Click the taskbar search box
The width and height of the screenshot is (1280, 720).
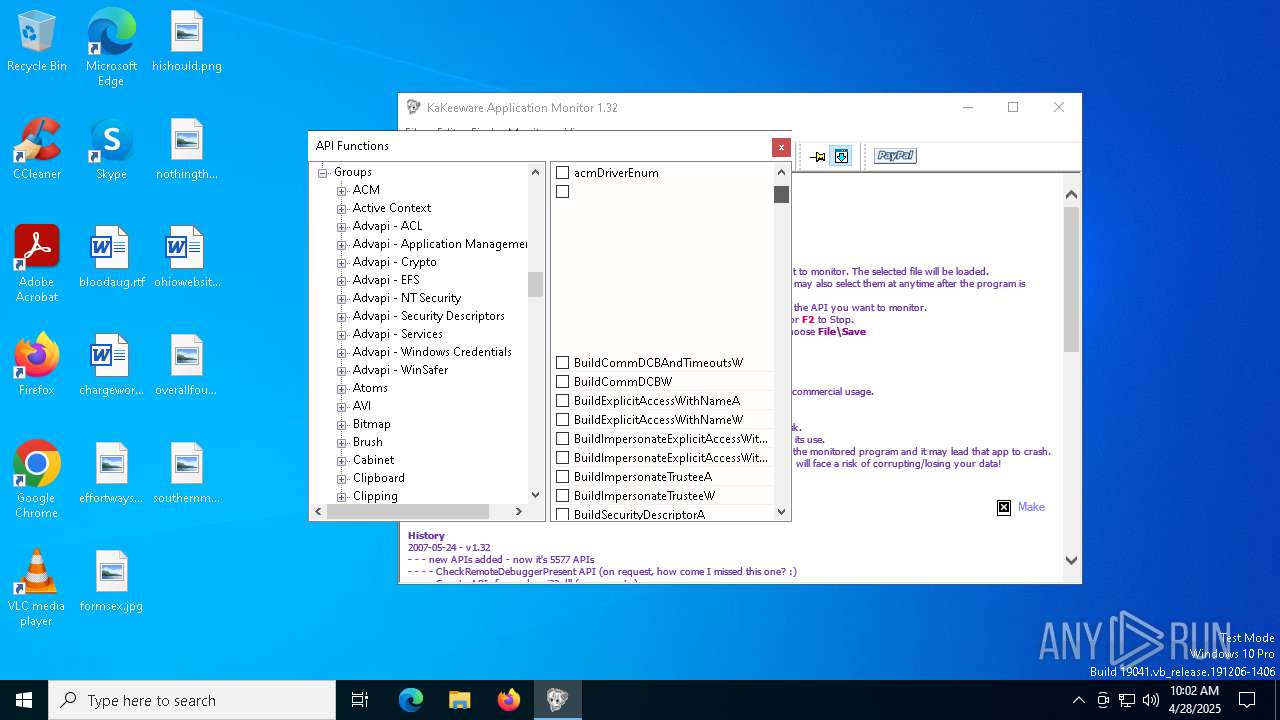192,700
